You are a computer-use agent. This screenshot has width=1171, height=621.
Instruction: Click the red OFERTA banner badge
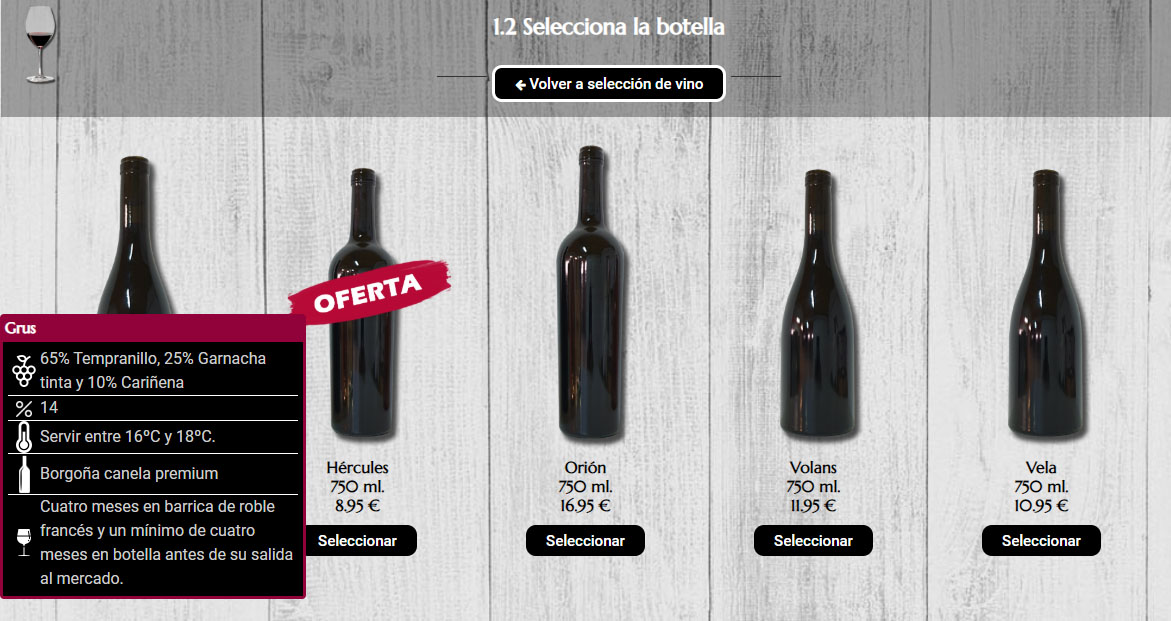tap(370, 290)
